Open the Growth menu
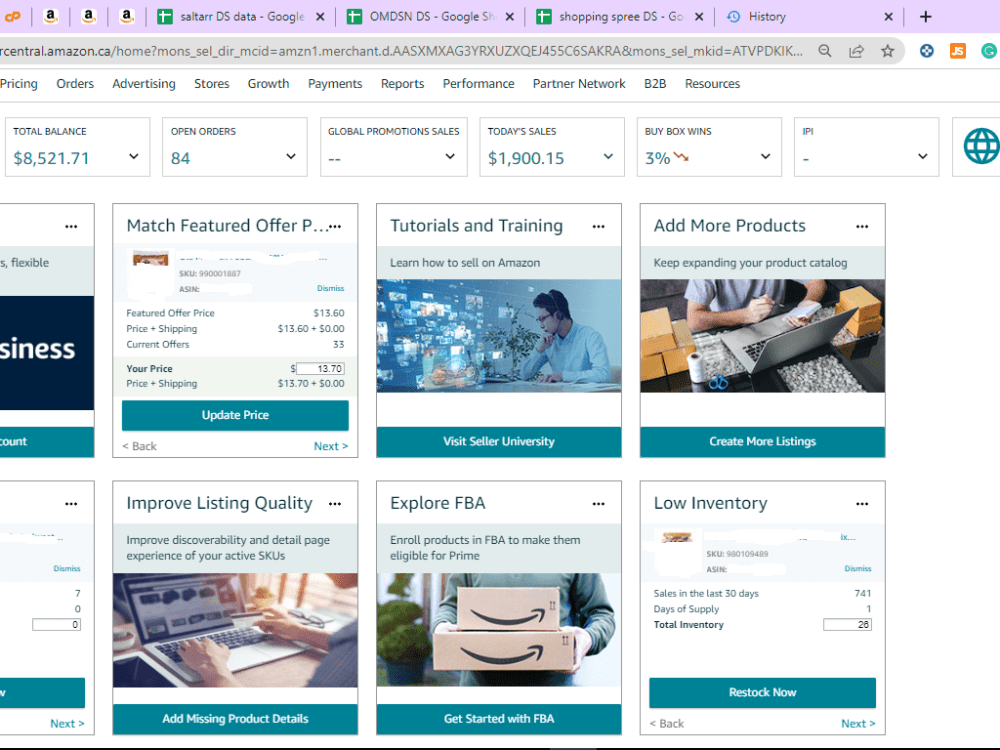 pos(268,84)
